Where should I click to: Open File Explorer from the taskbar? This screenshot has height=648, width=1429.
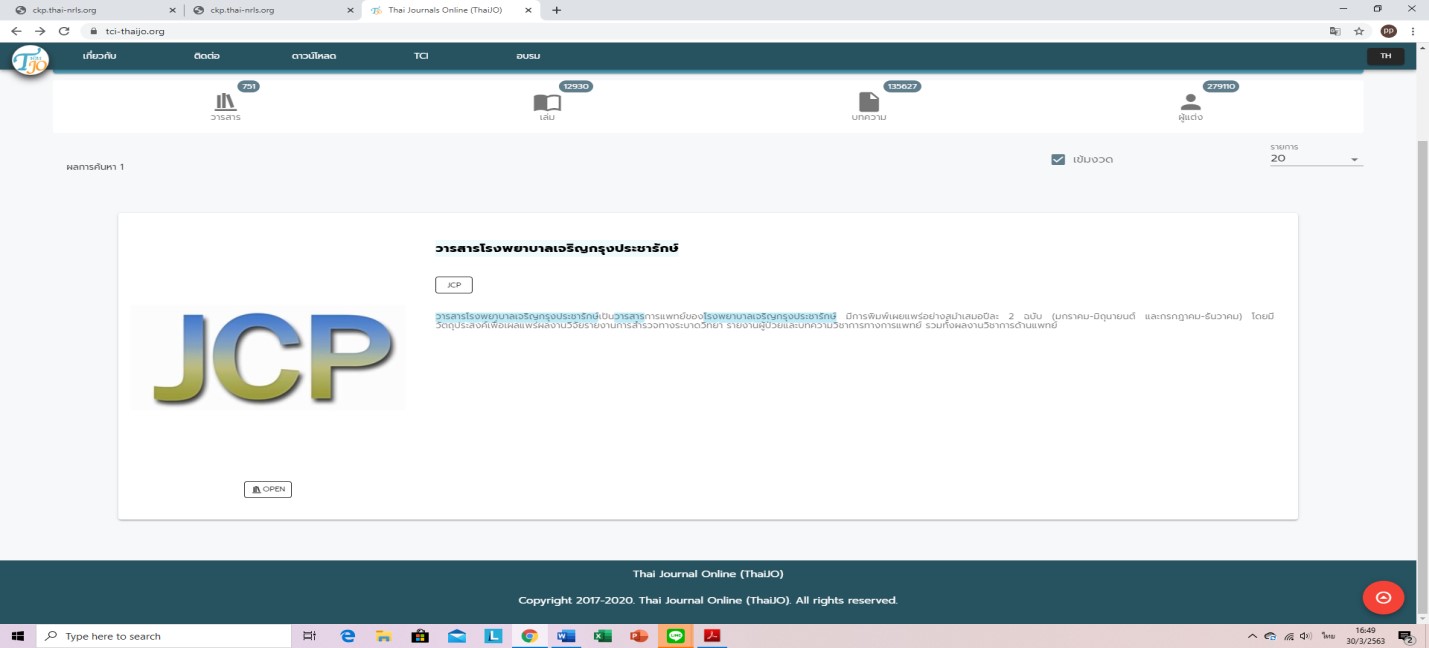(382, 636)
